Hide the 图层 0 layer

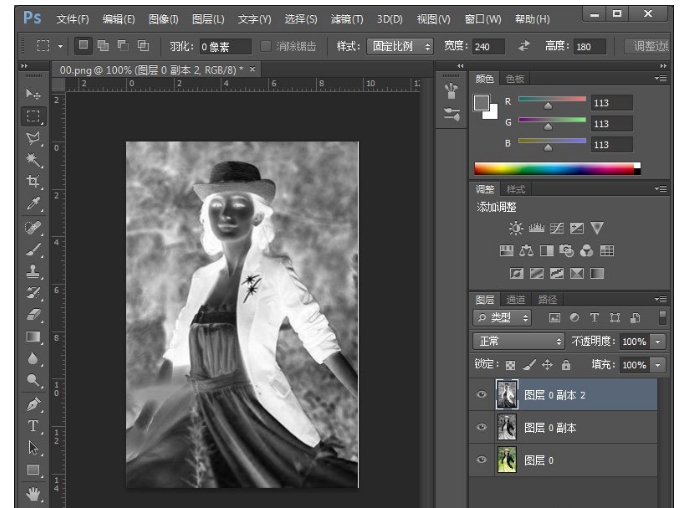click(482, 460)
